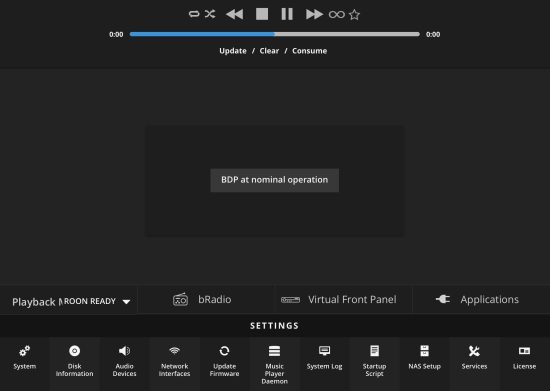Toggle the repeat-single loop icon
The image size is (550, 391).
[x=194, y=14]
